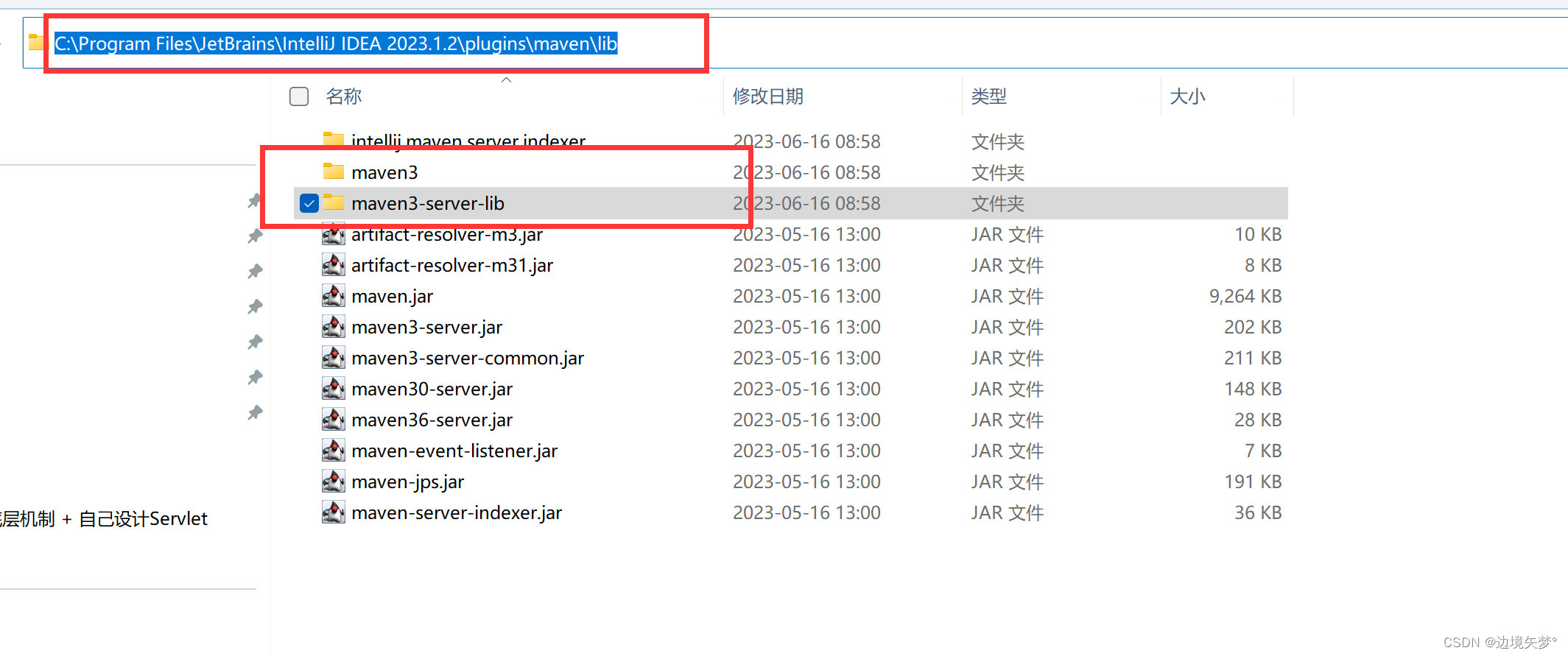Click the 191 KB size of maven-jps.jar

(x=1253, y=482)
